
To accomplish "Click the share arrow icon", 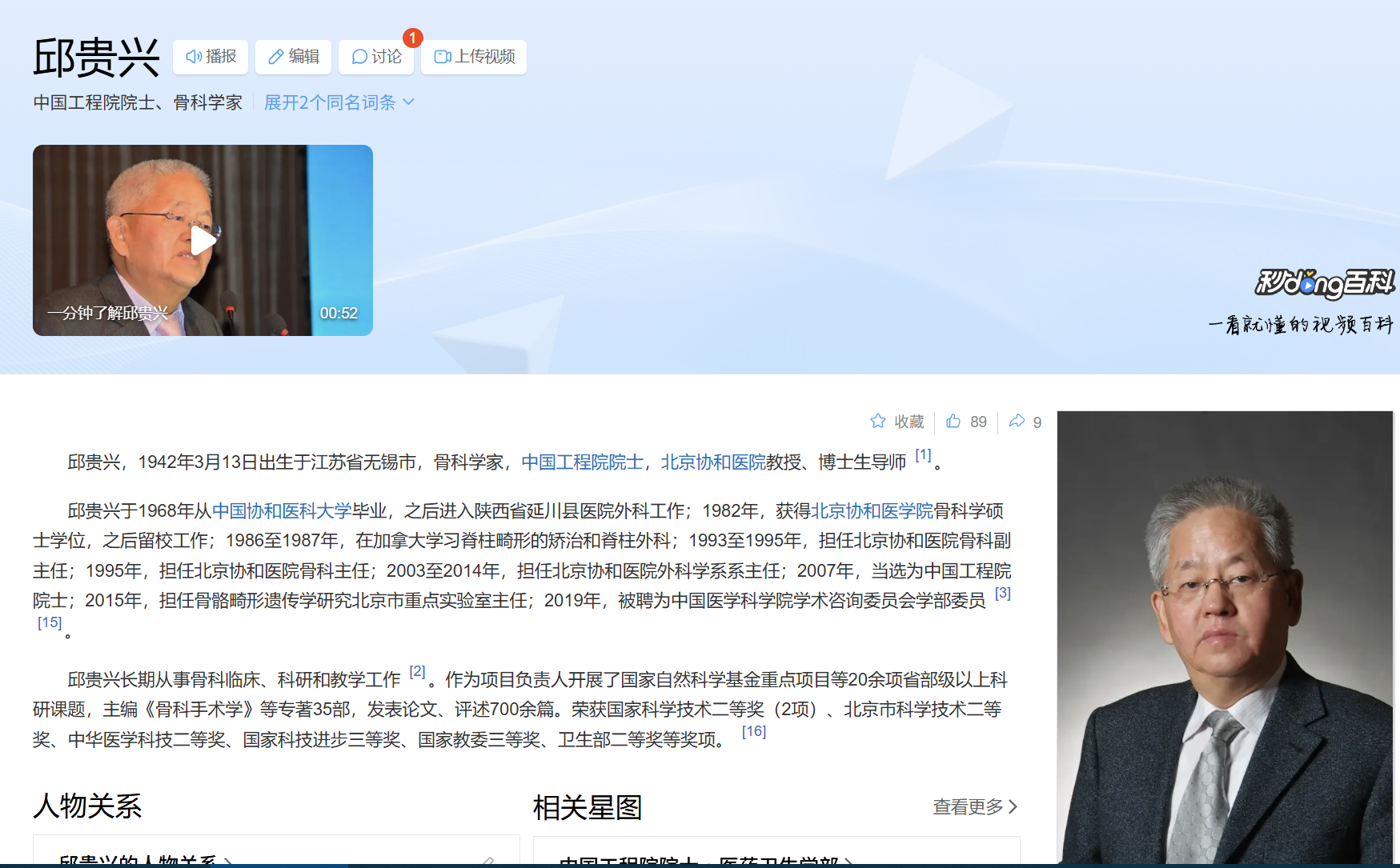I will [1017, 421].
